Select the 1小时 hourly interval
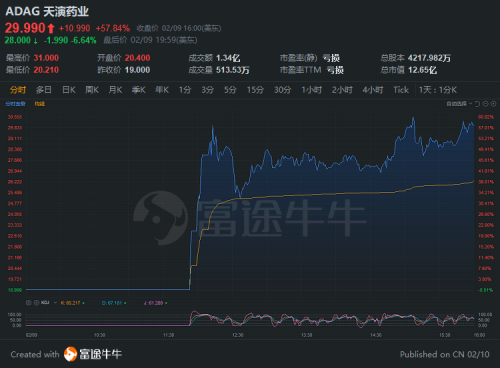The height and width of the screenshot is (368, 500). 312,90
